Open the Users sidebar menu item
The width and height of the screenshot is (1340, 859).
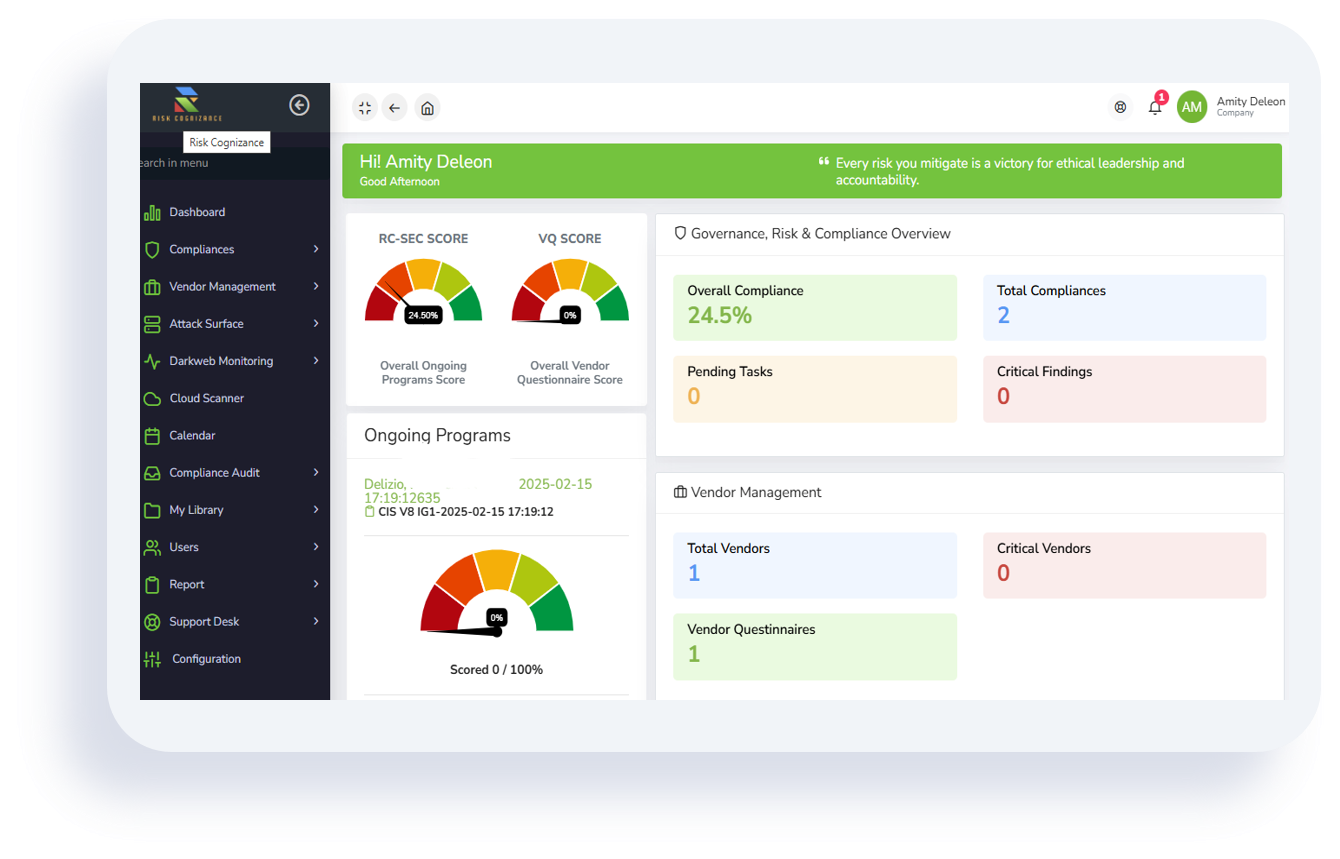point(183,547)
